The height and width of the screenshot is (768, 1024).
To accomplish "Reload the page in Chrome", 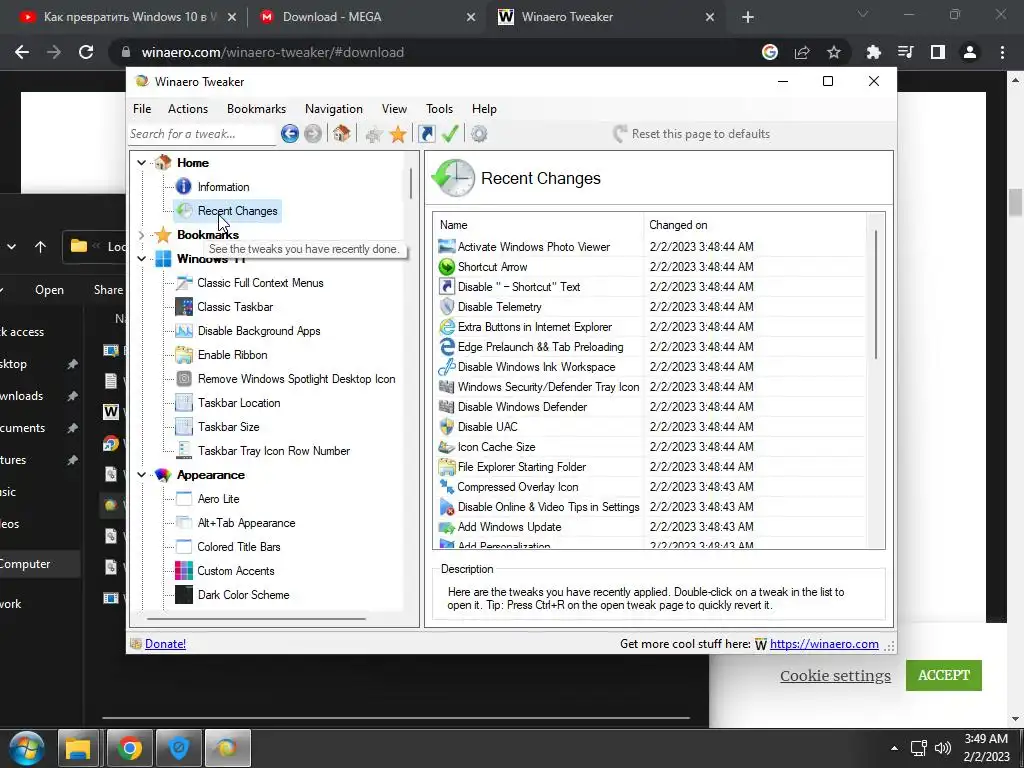I will 86,52.
